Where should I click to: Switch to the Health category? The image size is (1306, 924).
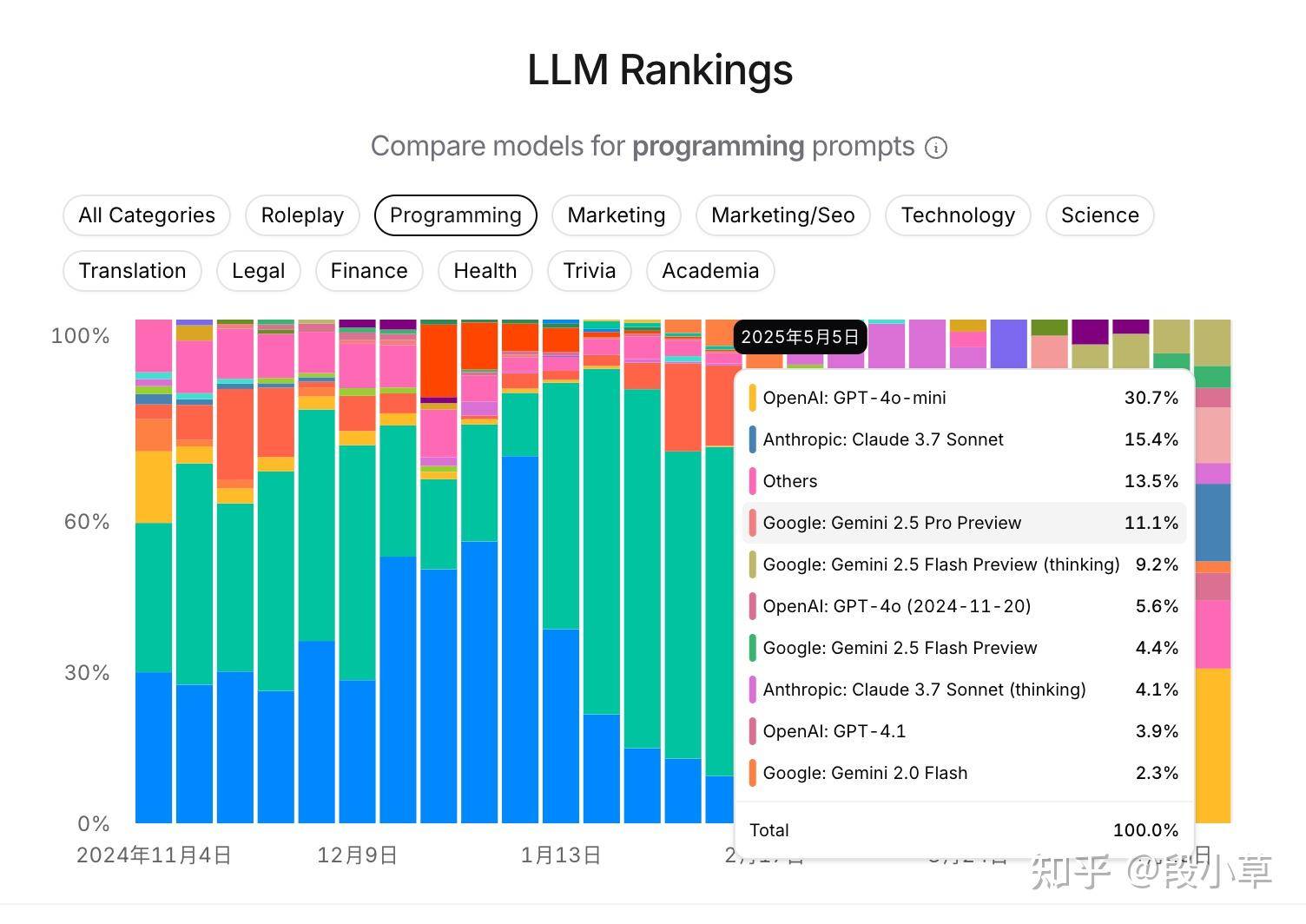tap(485, 271)
